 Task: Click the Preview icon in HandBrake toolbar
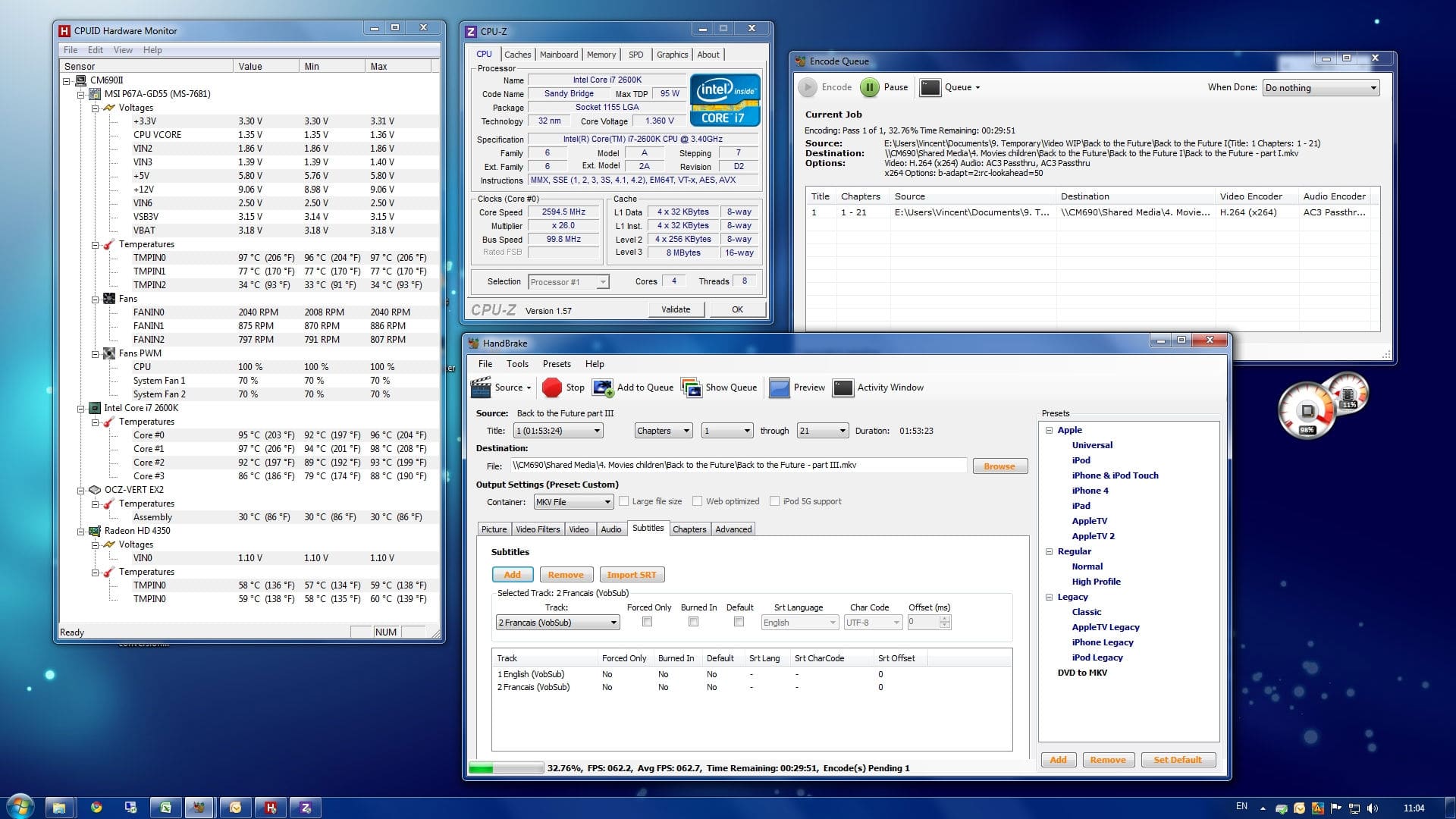tap(780, 388)
